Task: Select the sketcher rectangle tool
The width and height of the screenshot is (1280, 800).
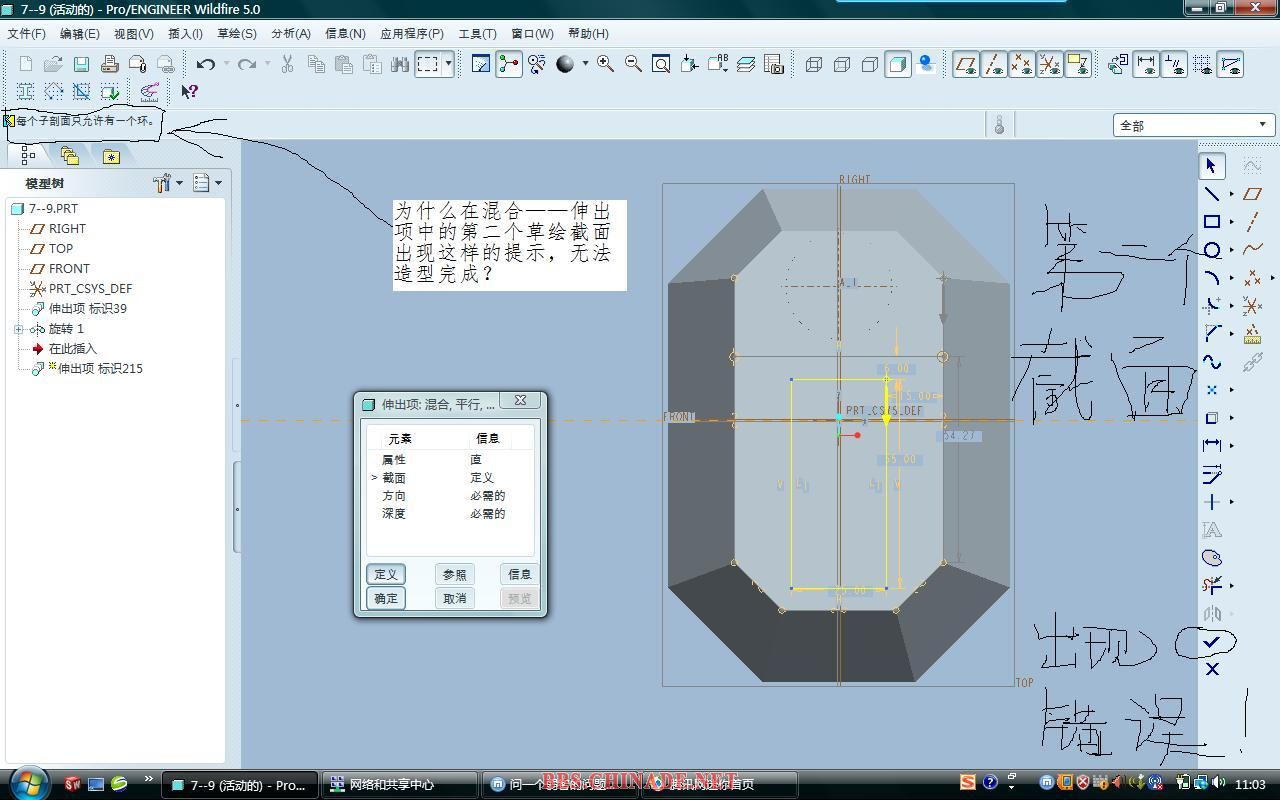Action: click(x=1212, y=222)
